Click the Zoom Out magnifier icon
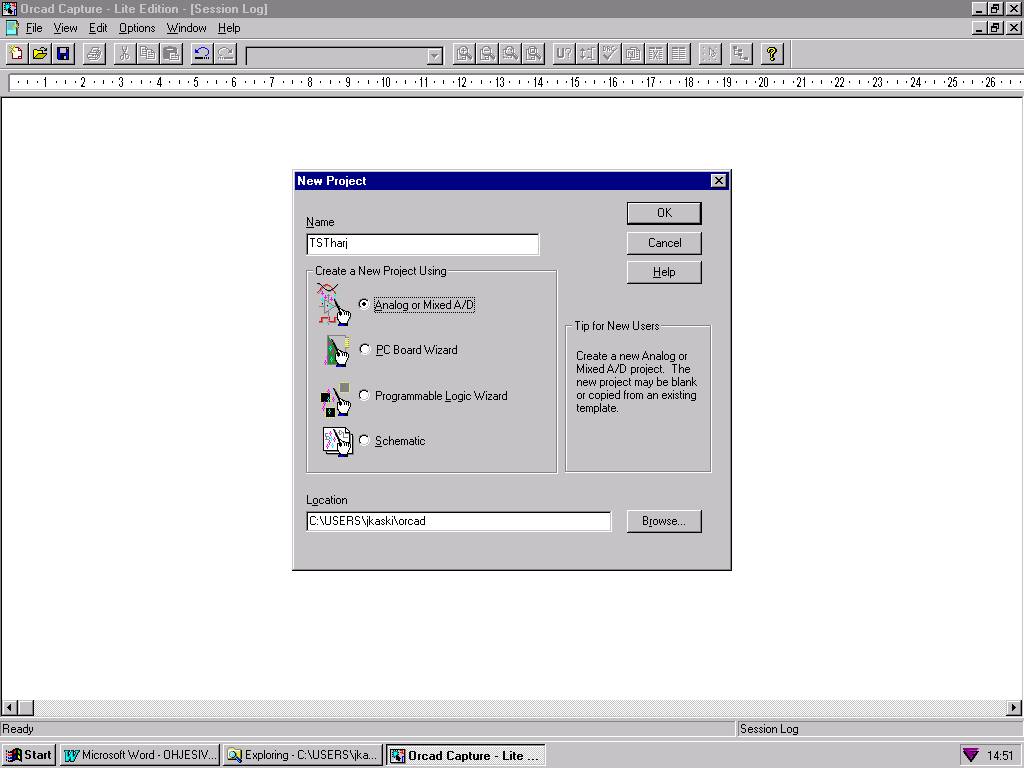Screen dimensions: 1024x768 (487, 54)
